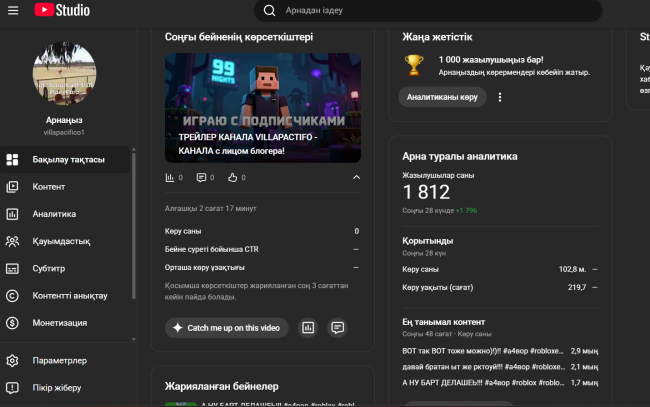Click the Көру саны 102,8 м. row

(500, 269)
